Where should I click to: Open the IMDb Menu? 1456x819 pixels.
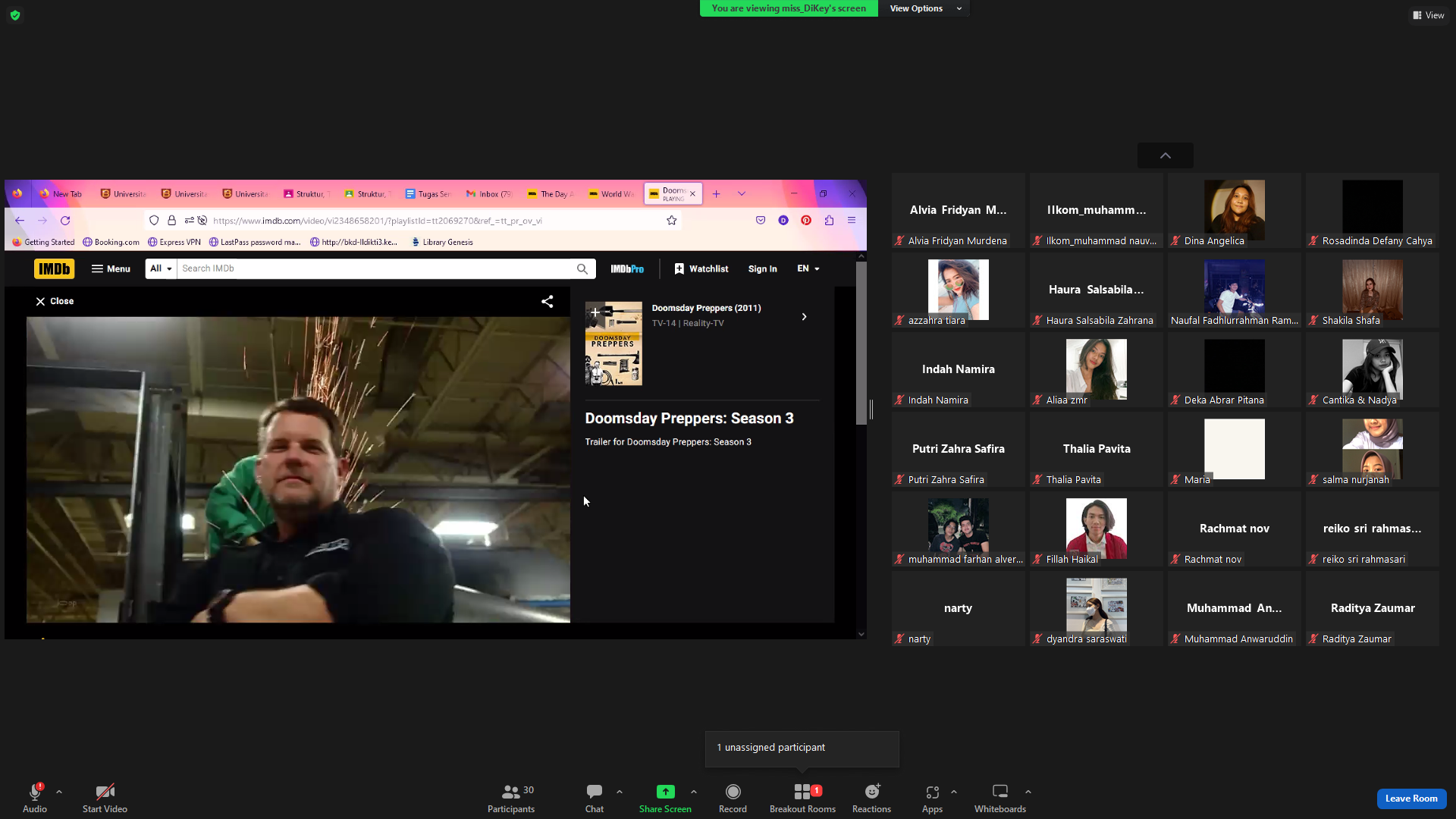pyautogui.click(x=111, y=268)
